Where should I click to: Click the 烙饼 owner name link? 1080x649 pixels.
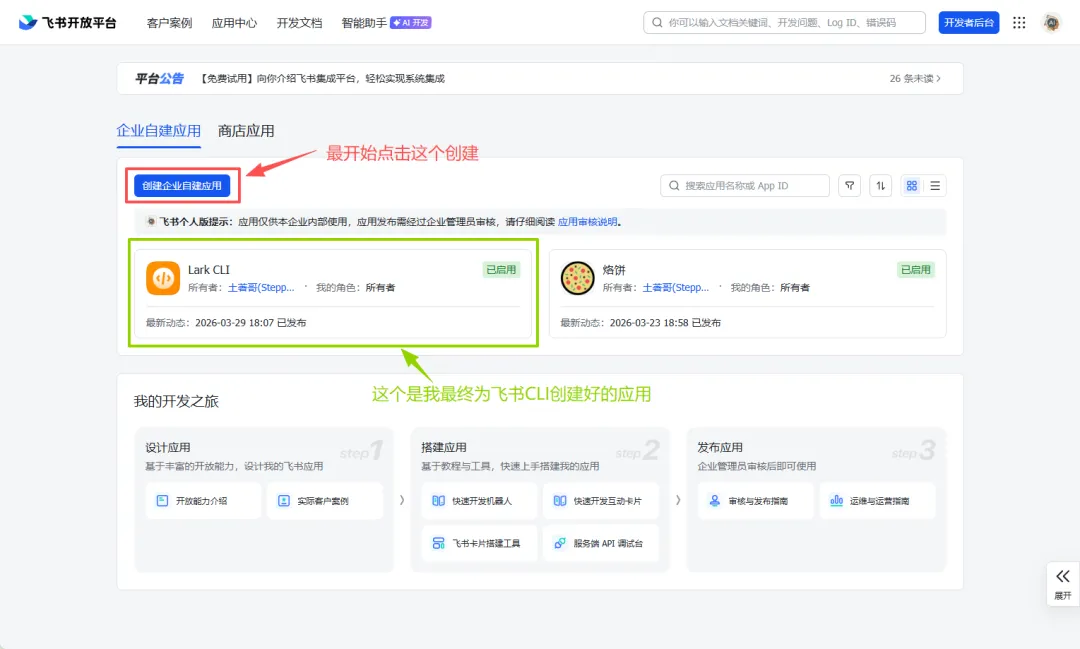point(676,287)
